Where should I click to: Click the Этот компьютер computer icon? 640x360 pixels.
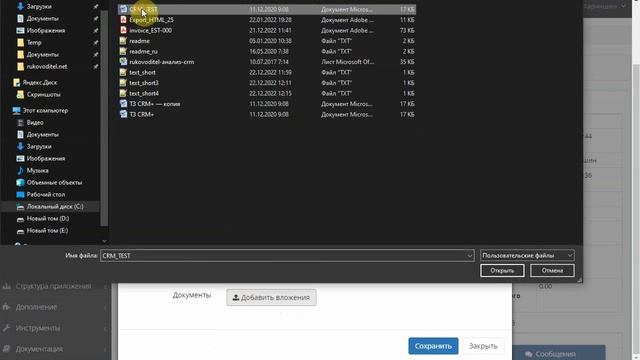point(16,111)
